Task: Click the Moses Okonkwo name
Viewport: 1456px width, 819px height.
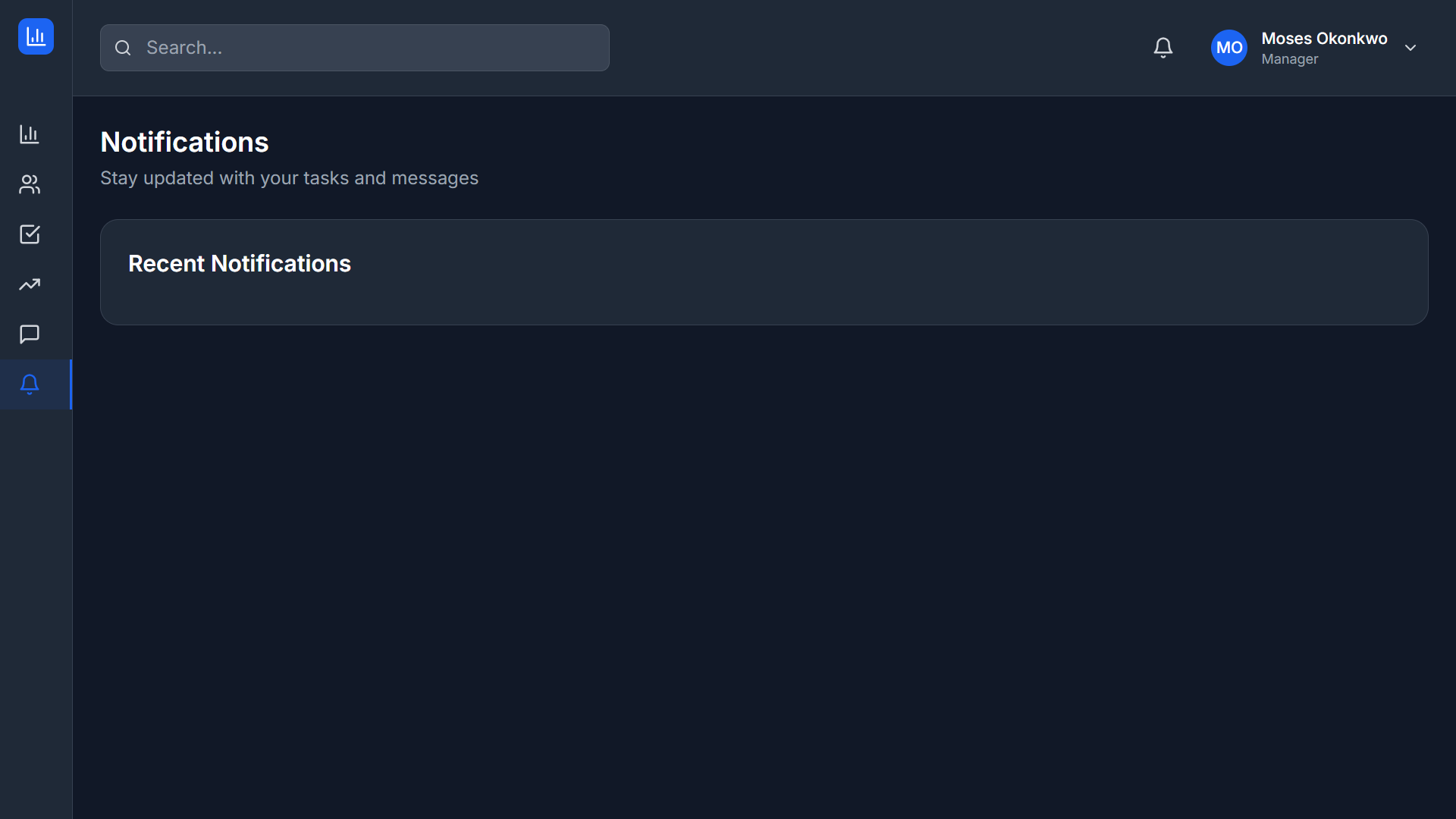Action: 1324,39
